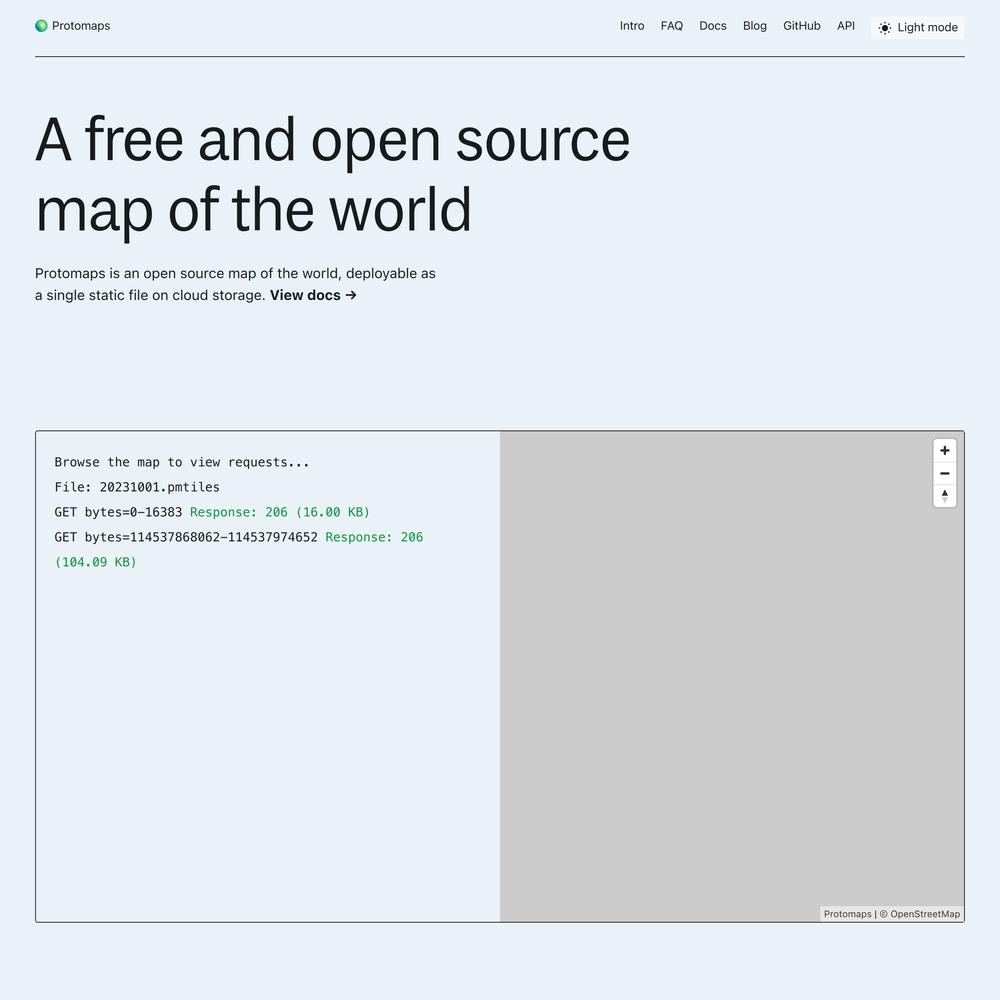Follow the View docs link
The image size is (1000, 1000).
[313, 295]
